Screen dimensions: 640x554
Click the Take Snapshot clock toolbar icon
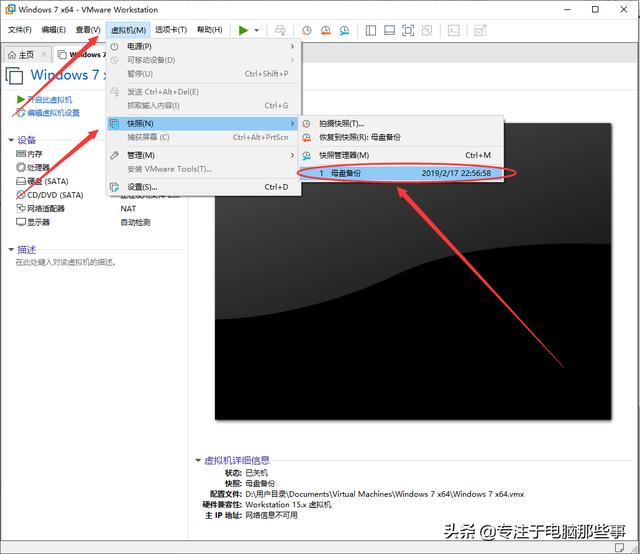pos(307,30)
